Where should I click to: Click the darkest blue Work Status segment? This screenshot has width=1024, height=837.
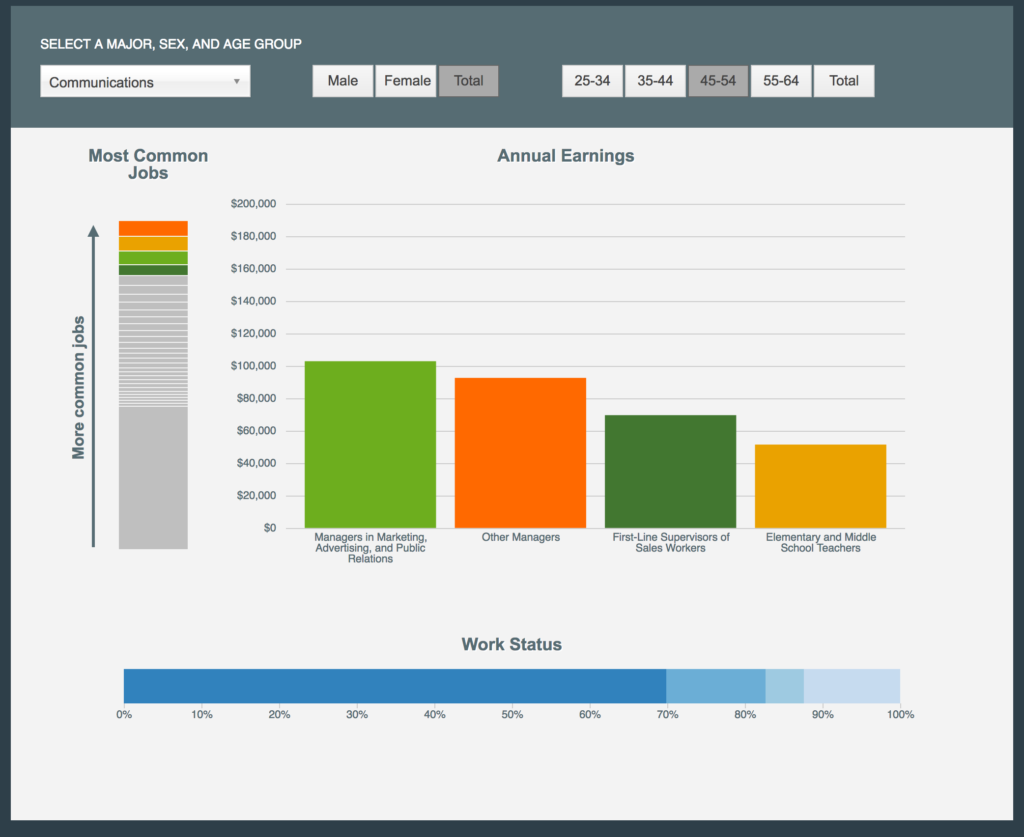point(395,686)
